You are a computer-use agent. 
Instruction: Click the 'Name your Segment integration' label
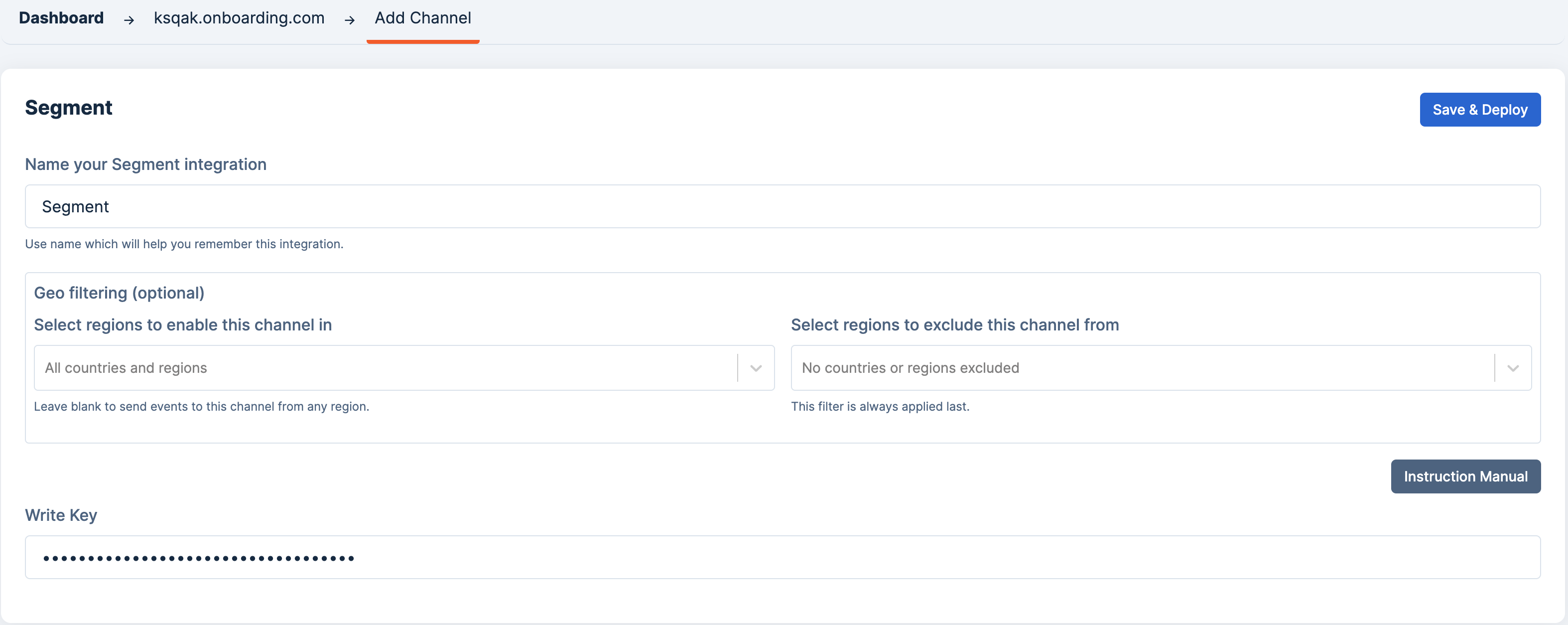click(145, 164)
